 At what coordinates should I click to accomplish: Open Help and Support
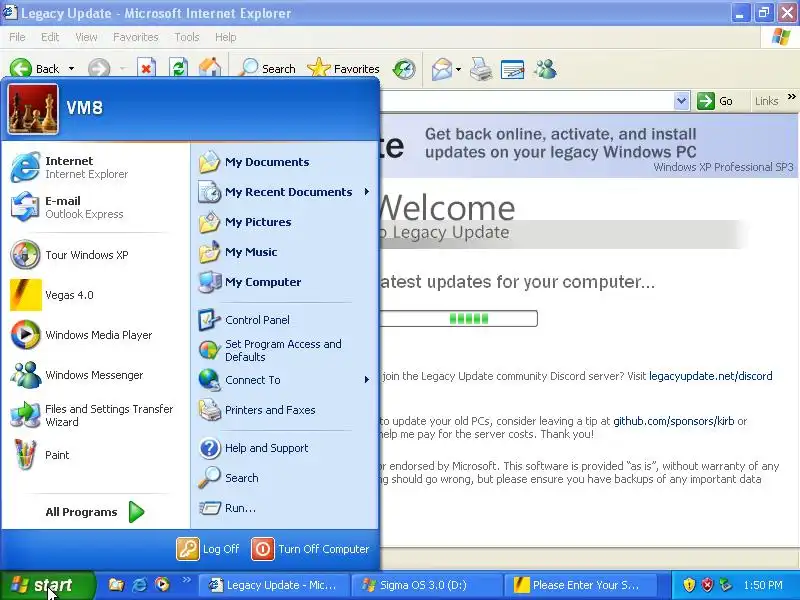tap(284, 448)
